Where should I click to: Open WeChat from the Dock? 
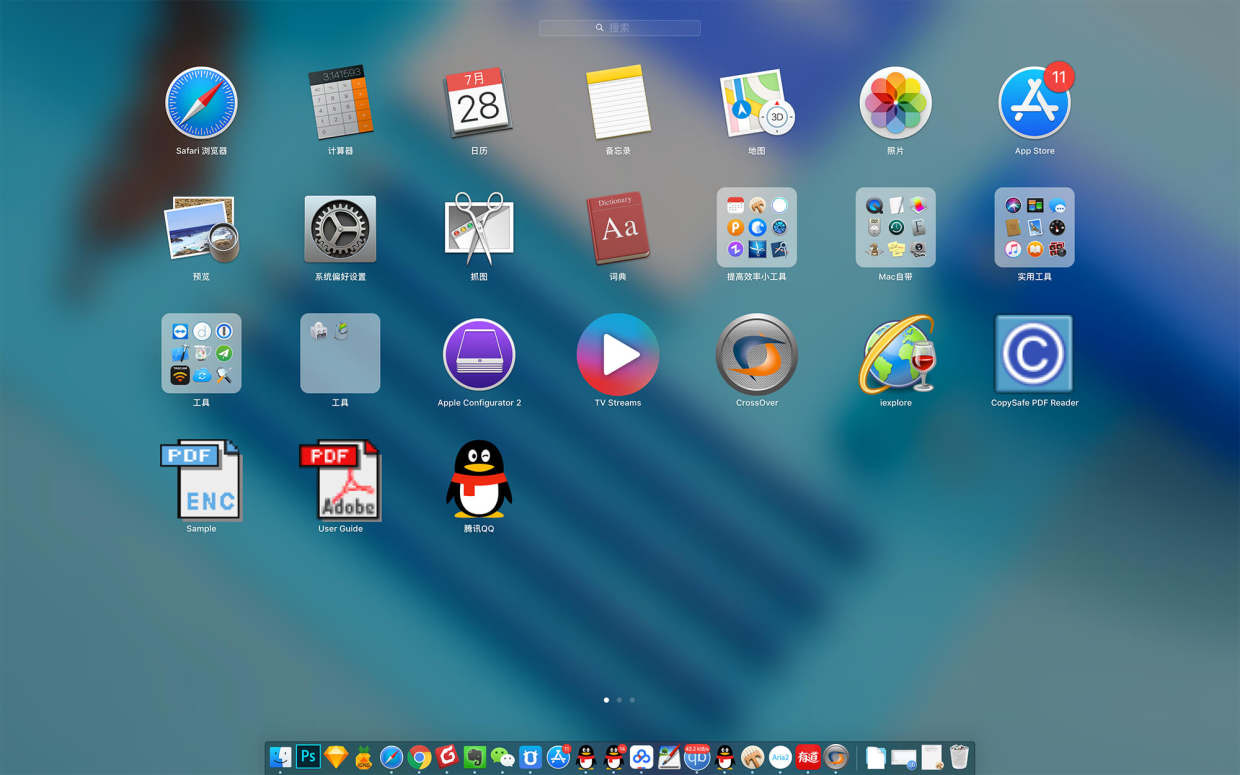pyautogui.click(x=503, y=757)
